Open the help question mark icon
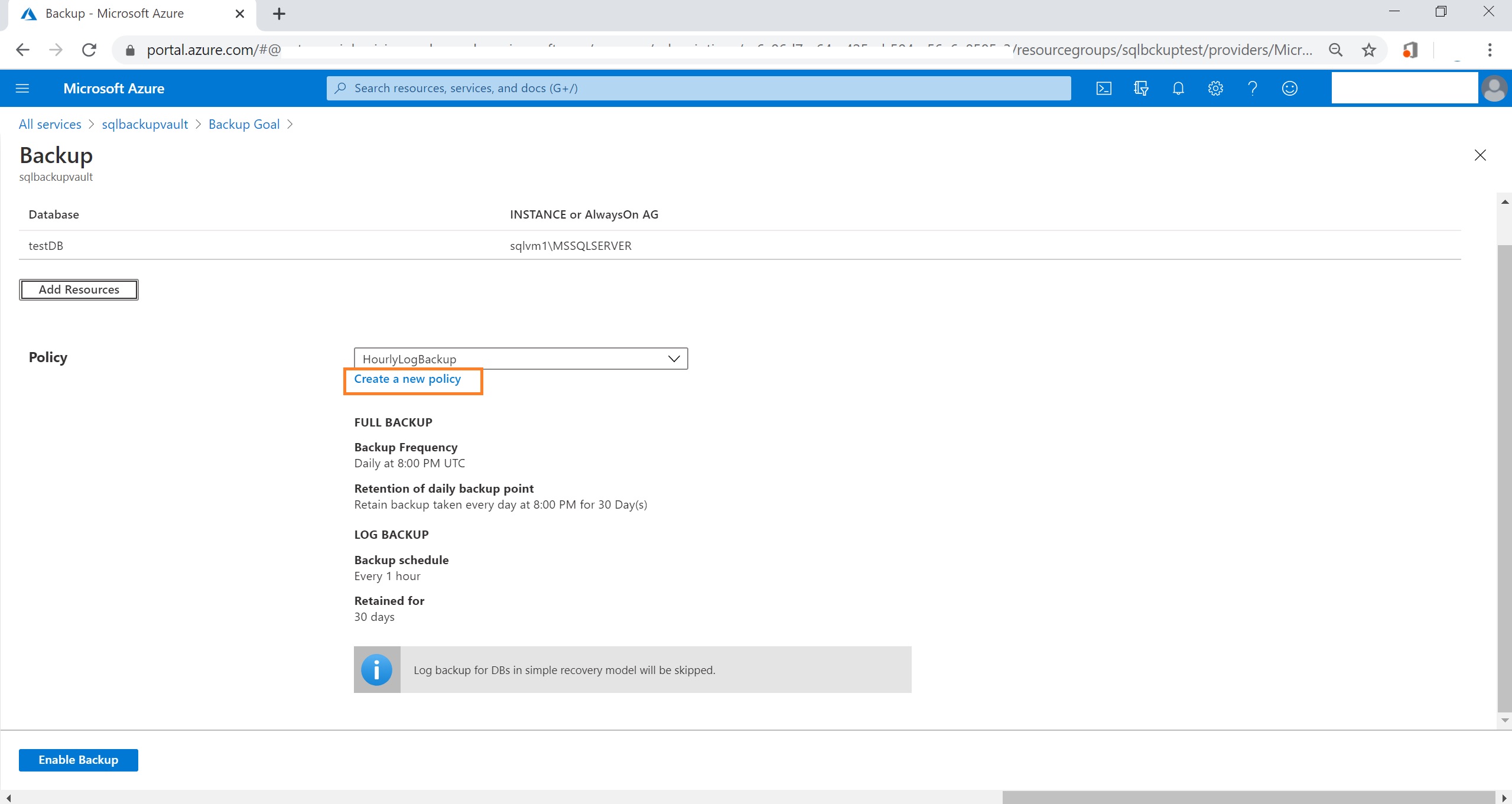Screen dimensions: 1512x804 tap(1252, 89)
